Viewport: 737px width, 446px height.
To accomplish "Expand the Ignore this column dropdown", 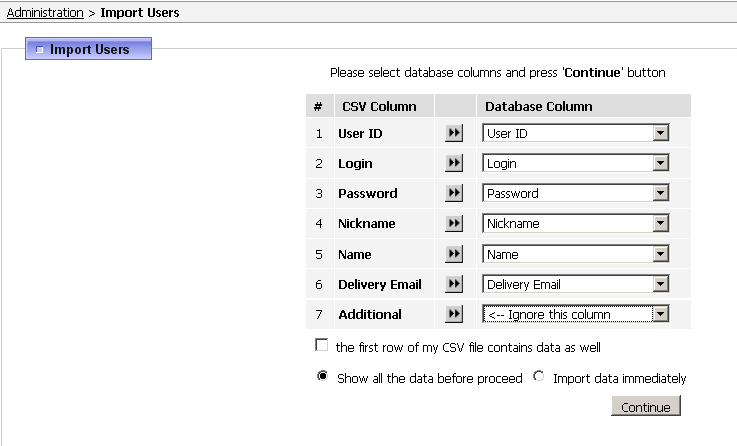I will click(575, 314).
